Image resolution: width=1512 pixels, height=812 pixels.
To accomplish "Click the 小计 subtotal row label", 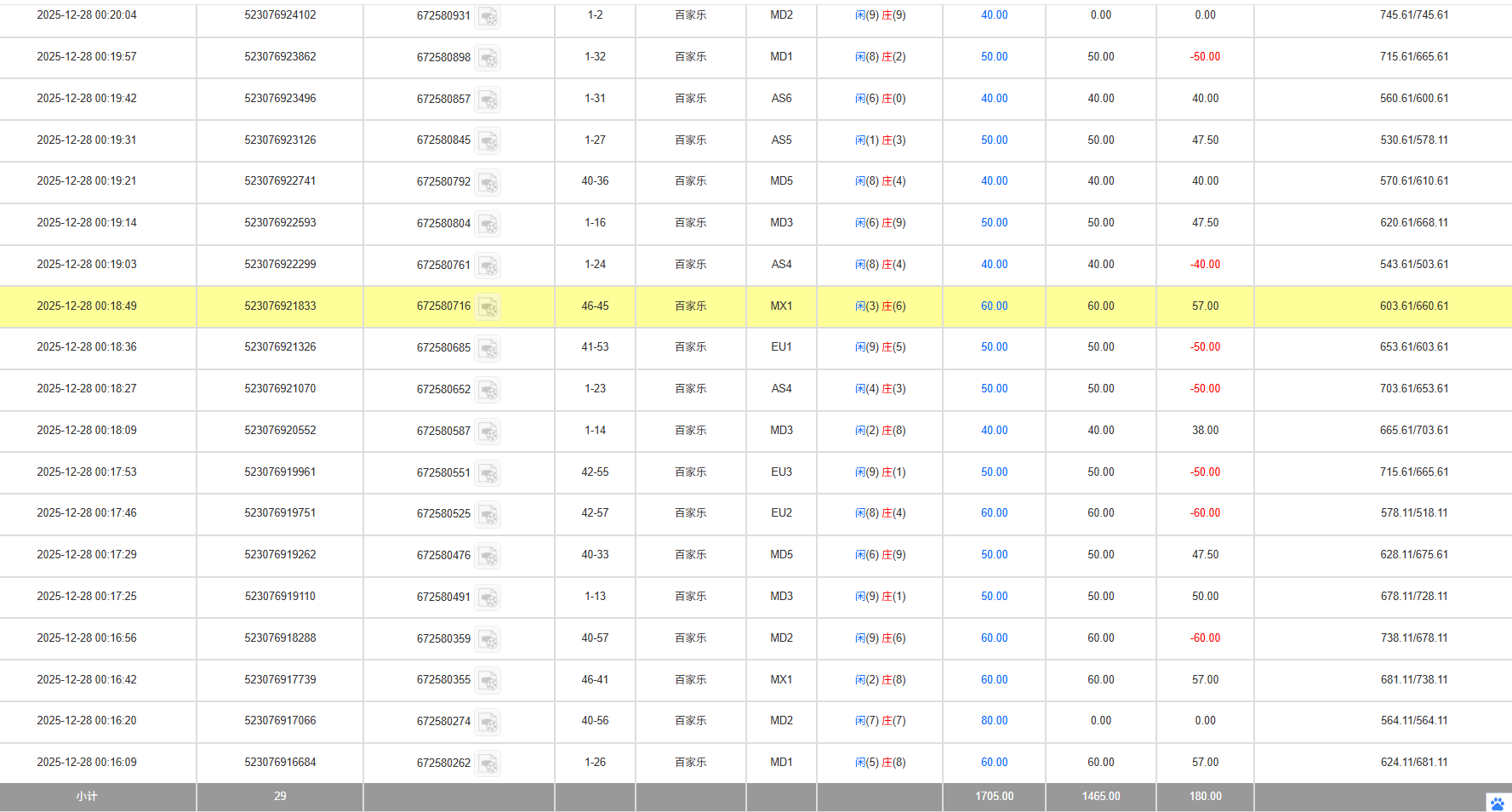I will pos(87,797).
